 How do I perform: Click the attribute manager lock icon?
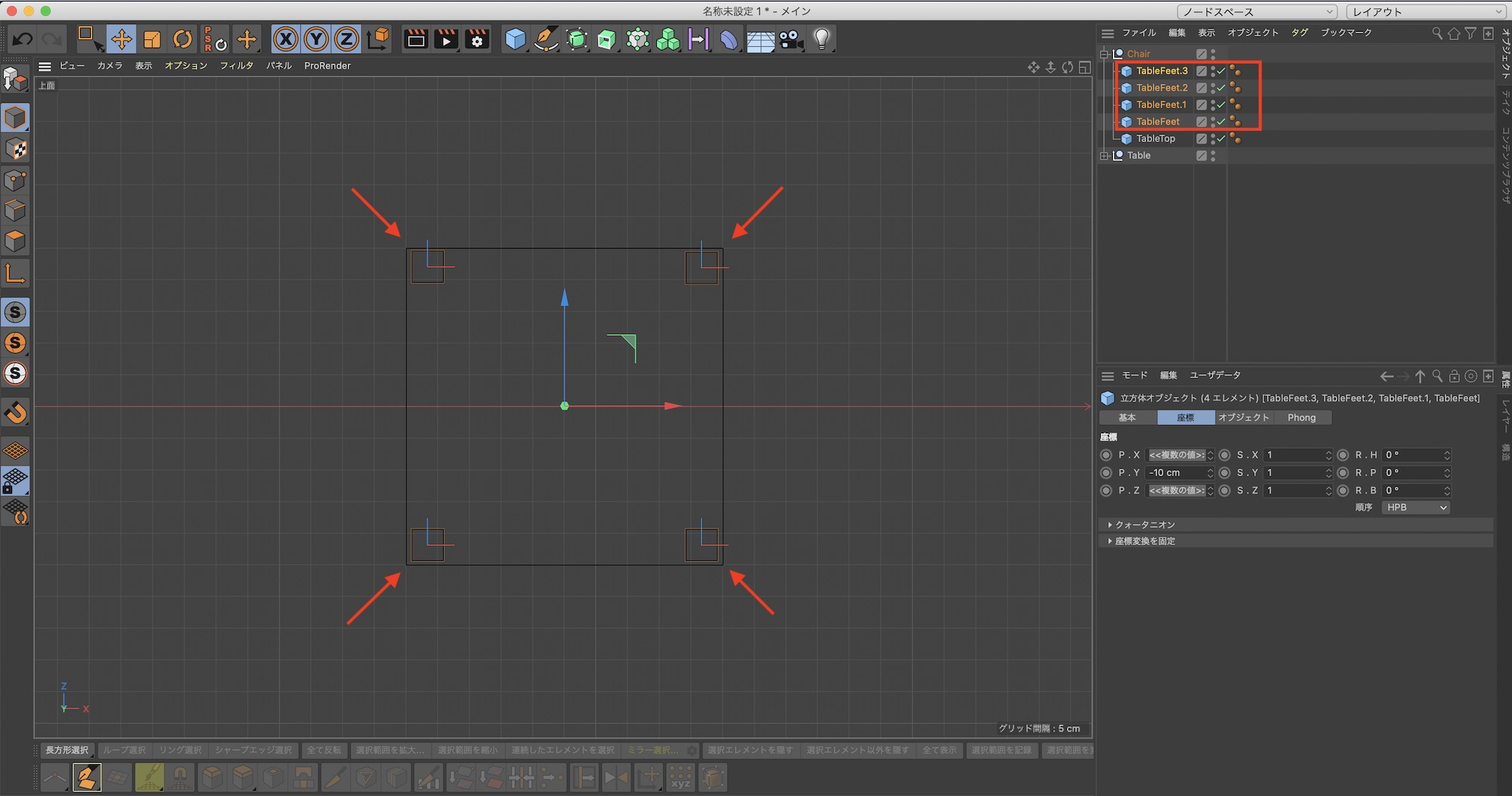[x=1454, y=376]
